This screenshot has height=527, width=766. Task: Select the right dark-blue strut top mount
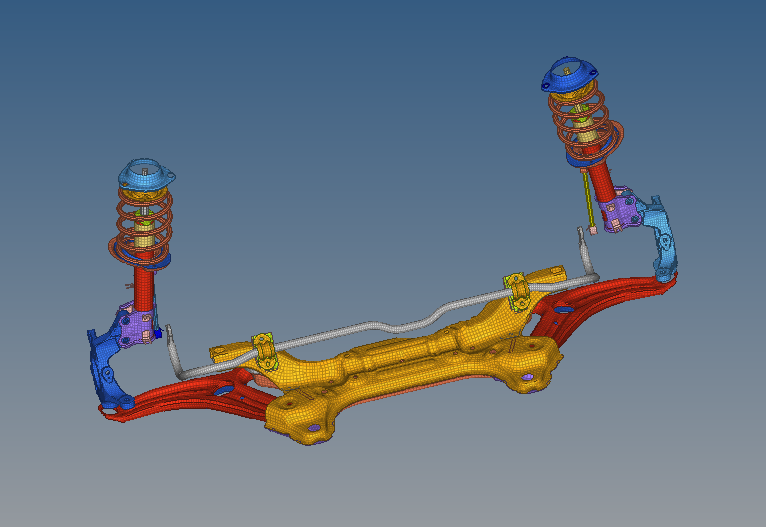tap(570, 74)
